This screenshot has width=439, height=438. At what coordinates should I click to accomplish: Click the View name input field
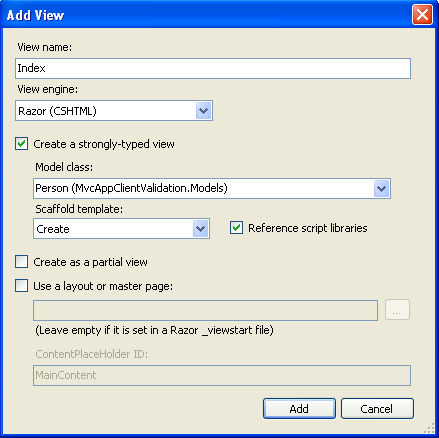[213, 68]
